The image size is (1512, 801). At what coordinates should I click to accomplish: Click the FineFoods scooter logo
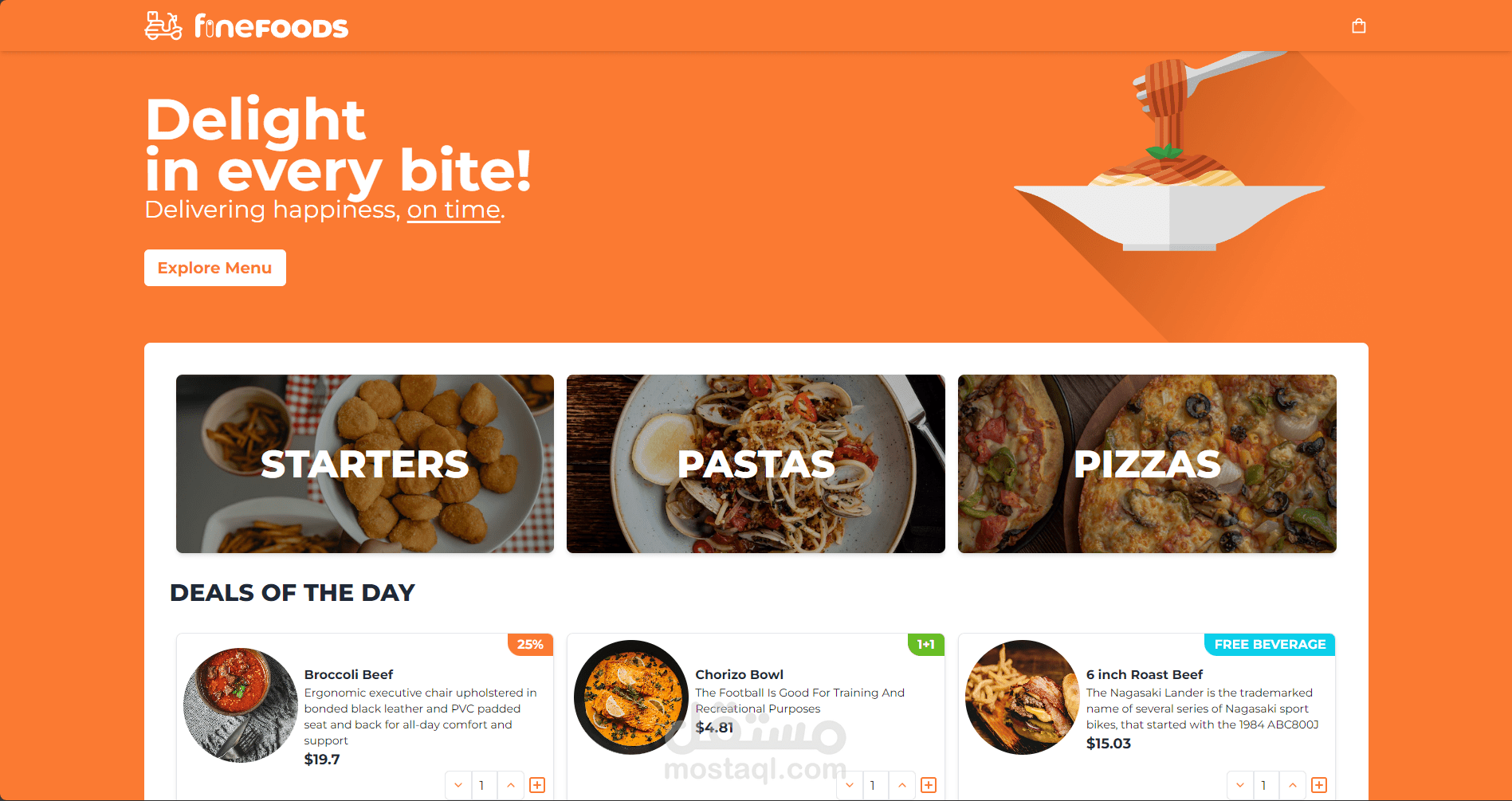click(x=246, y=26)
